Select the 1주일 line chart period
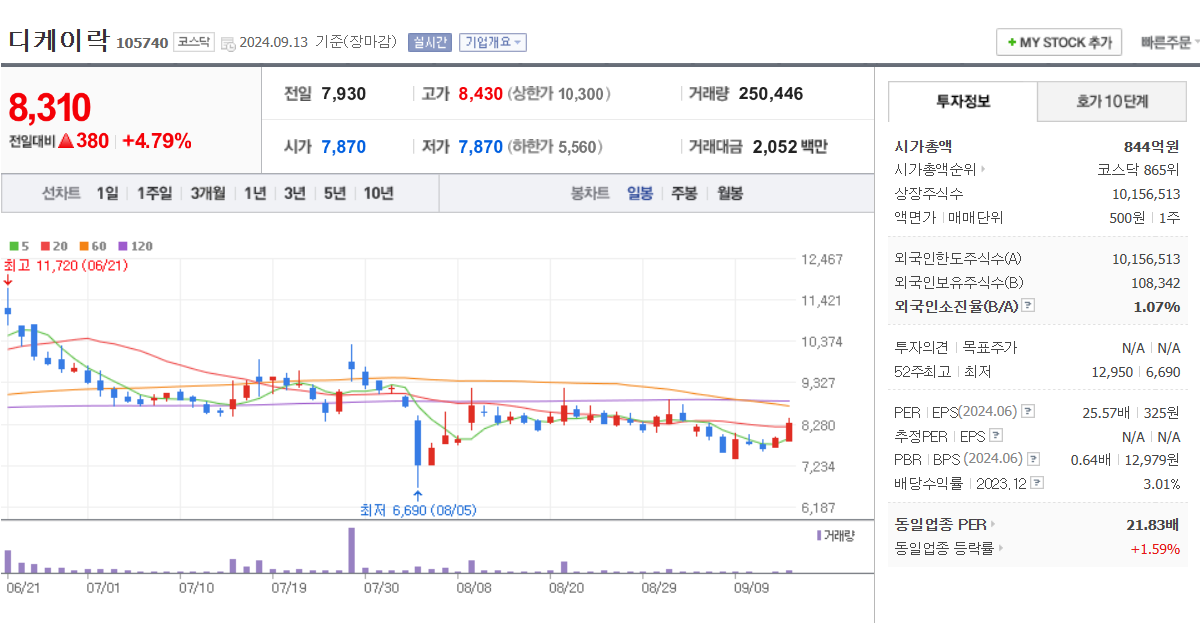Image resolution: width=1200 pixels, height=623 pixels. click(154, 193)
